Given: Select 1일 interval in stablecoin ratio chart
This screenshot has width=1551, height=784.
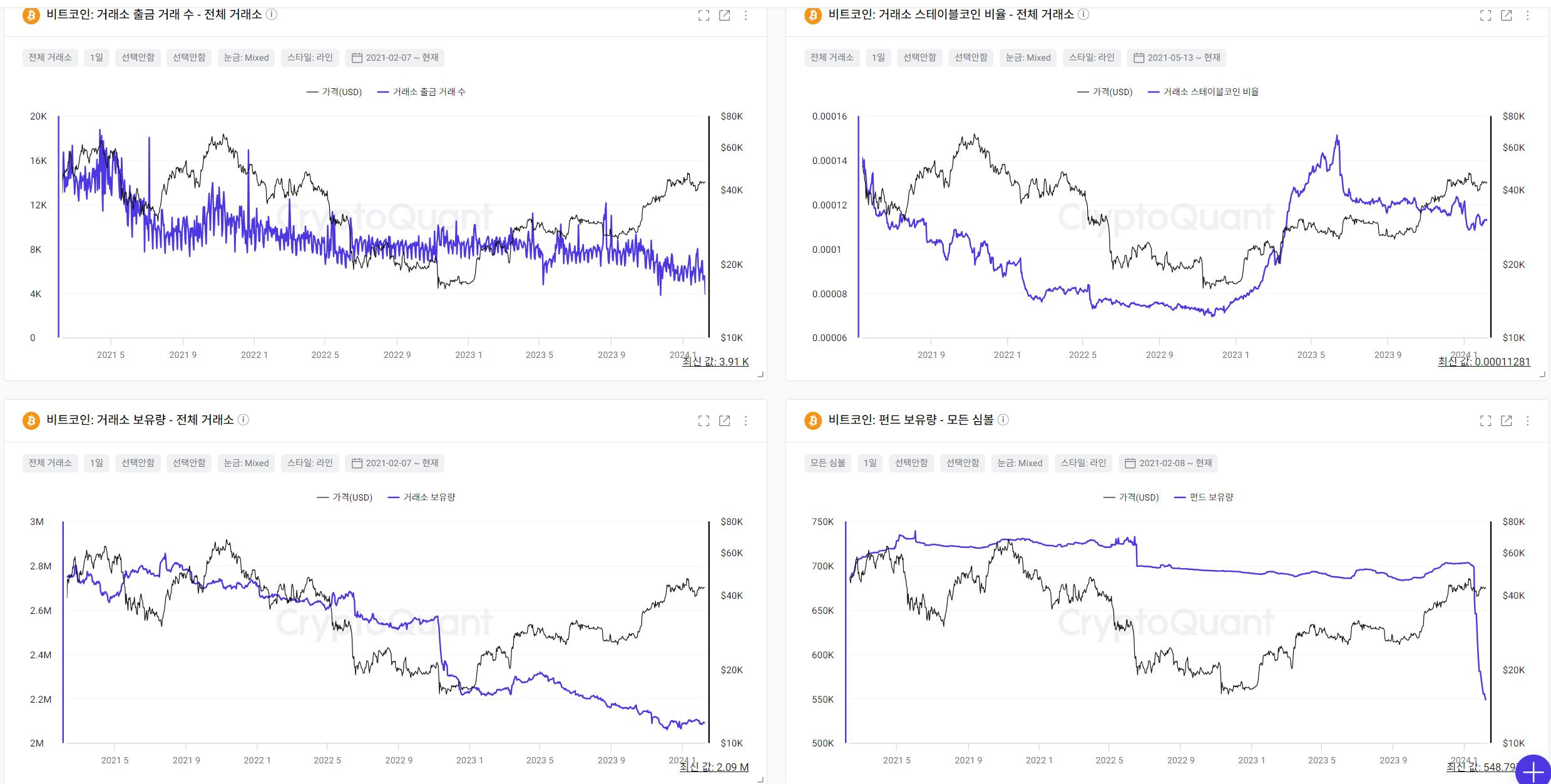Looking at the screenshot, I should 878,58.
